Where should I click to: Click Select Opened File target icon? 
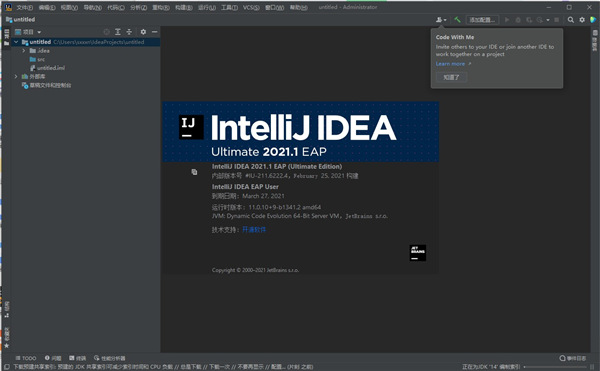(x=106, y=32)
